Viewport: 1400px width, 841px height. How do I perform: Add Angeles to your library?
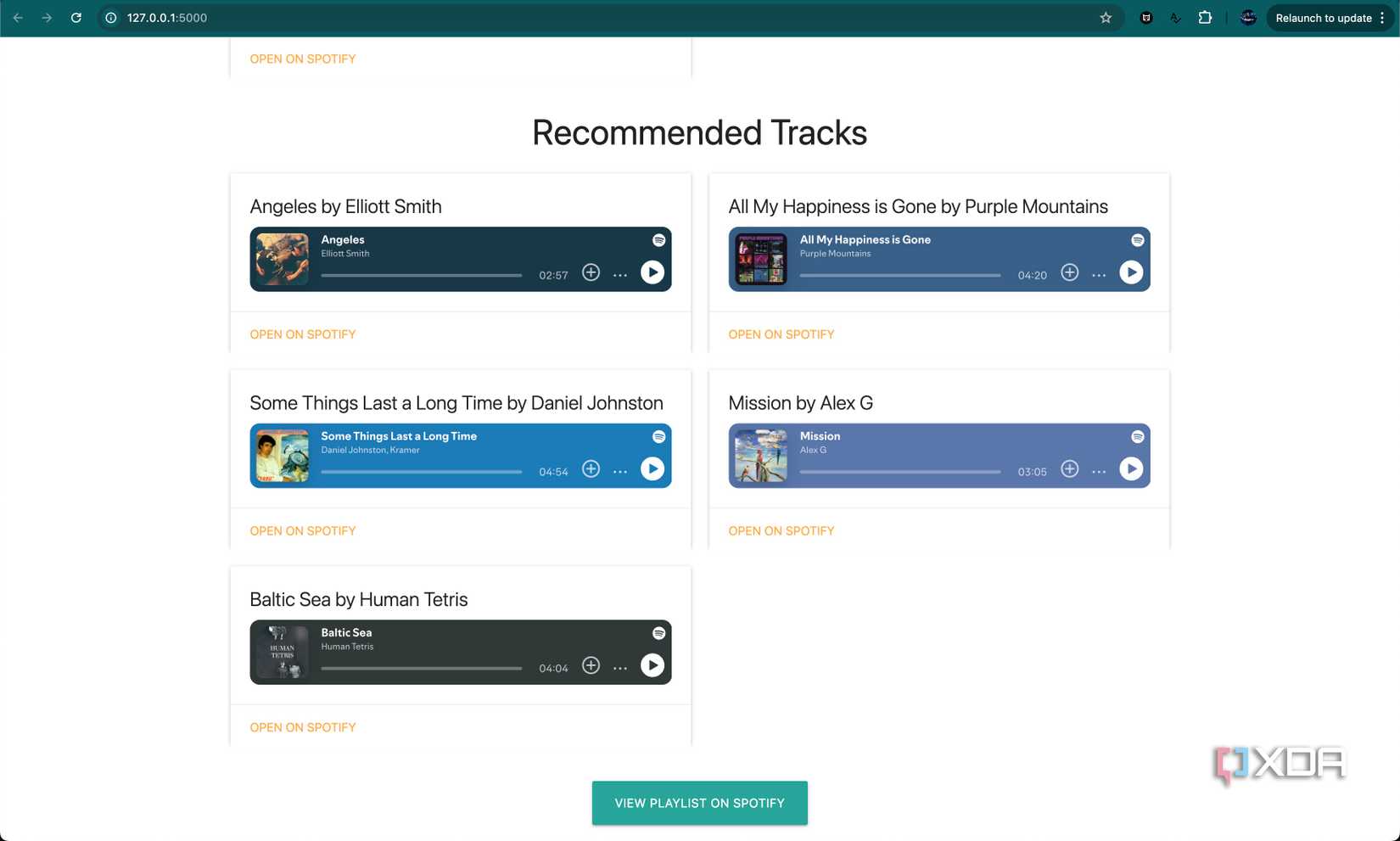[x=591, y=272]
